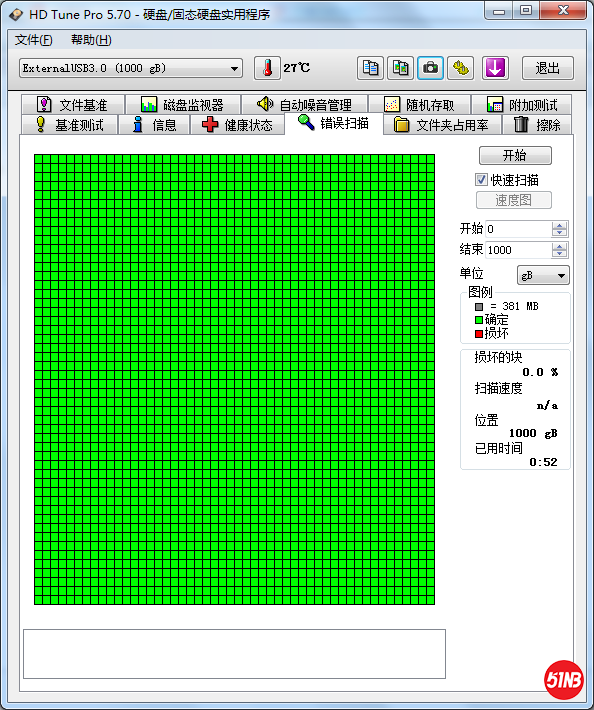Close the HD Tune Pro window
Image resolution: width=594 pixels, height=710 pixels.
[563, 10]
